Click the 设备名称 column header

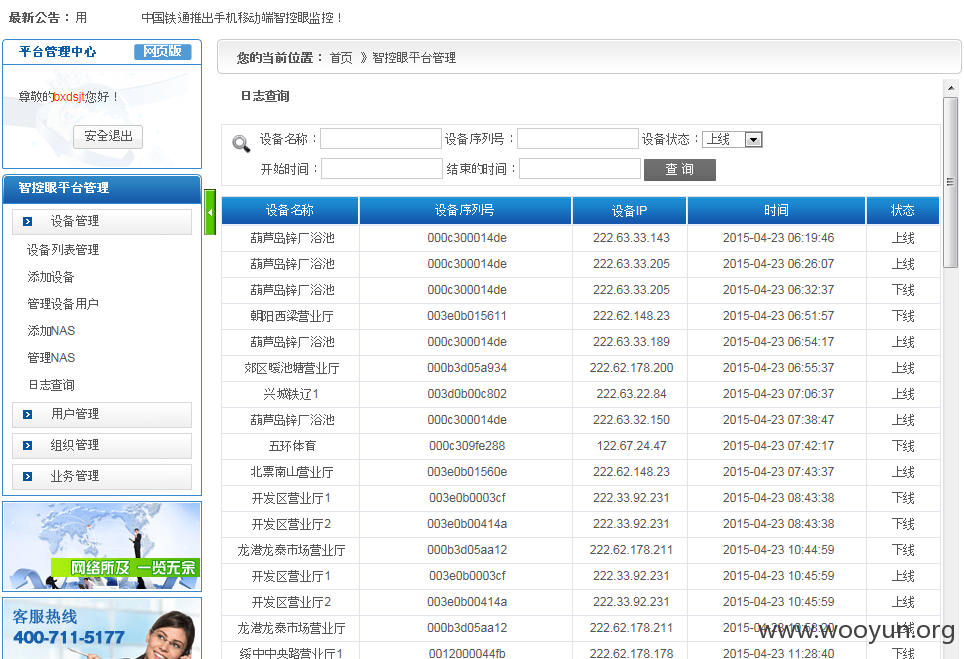(x=290, y=210)
